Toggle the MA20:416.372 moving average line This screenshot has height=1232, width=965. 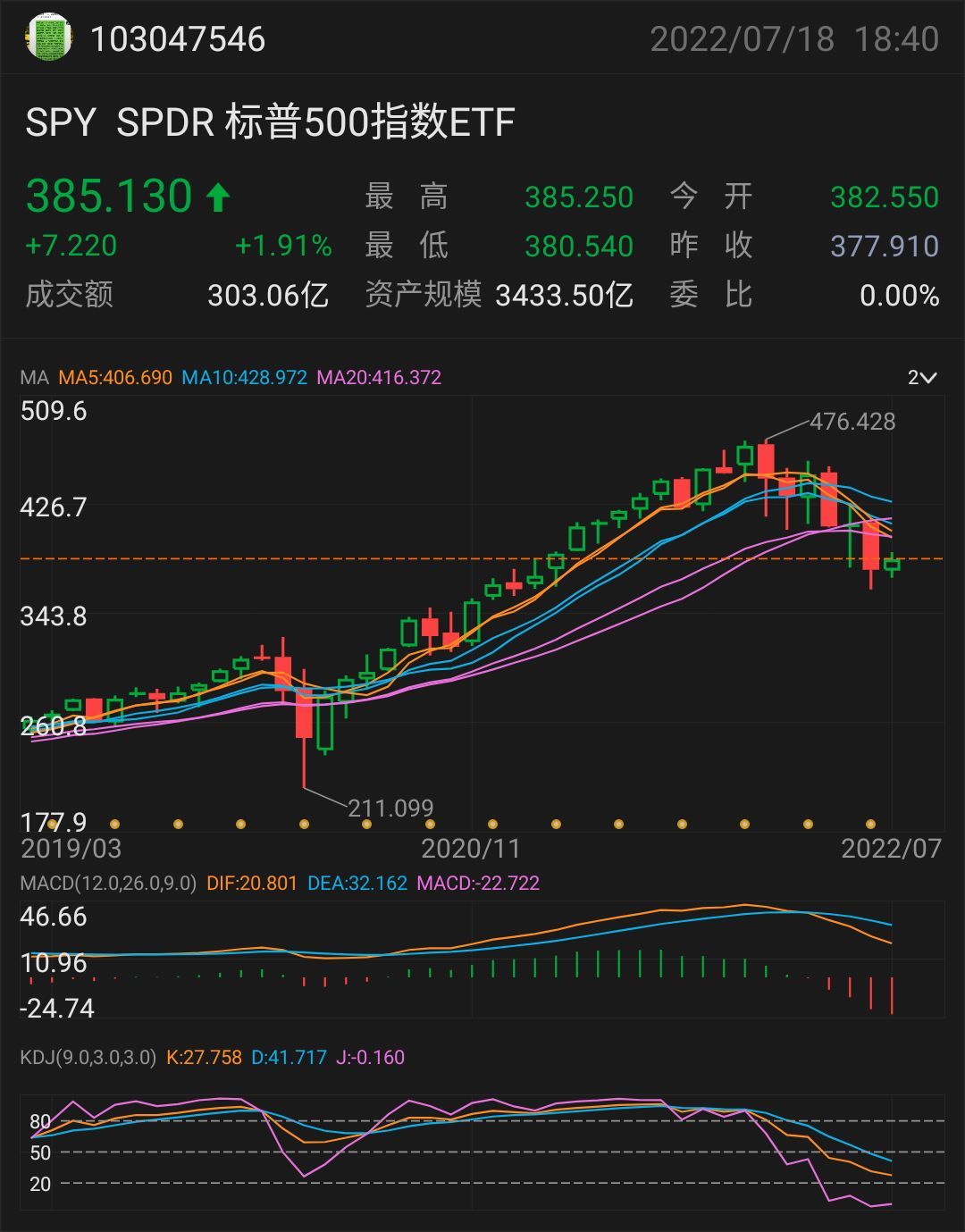click(379, 377)
